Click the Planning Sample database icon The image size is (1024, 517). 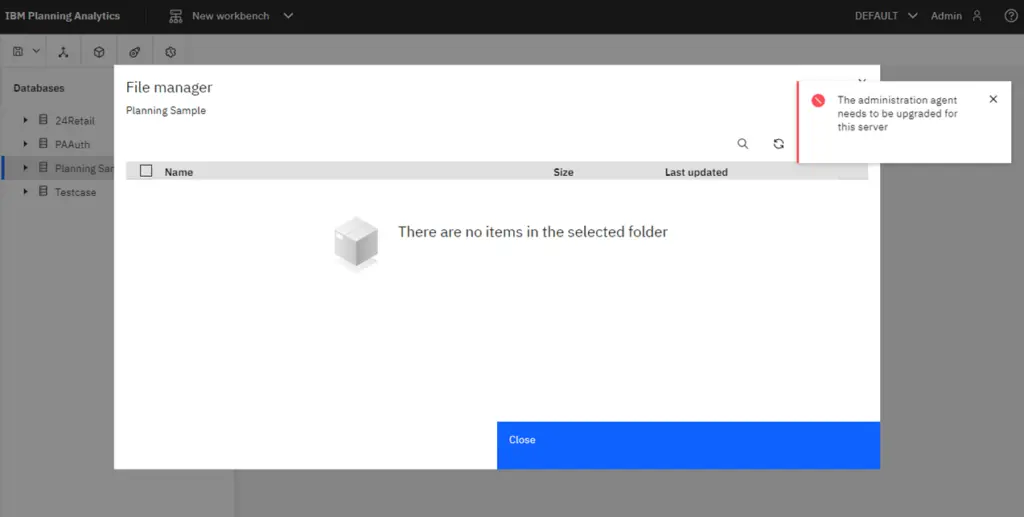(x=43, y=168)
